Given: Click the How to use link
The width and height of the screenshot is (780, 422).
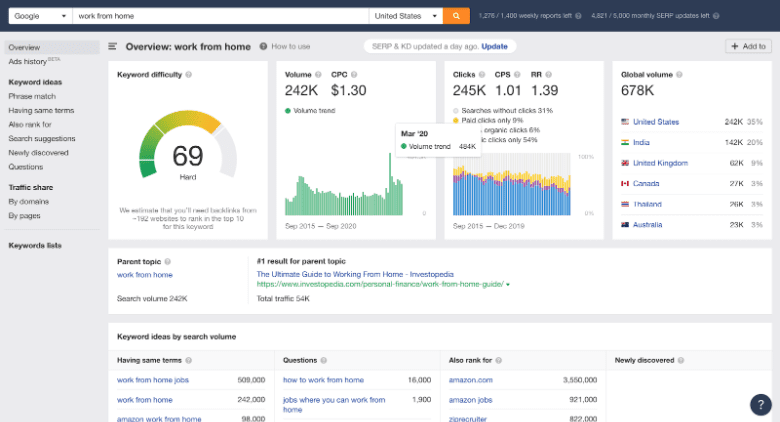Looking at the screenshot, I should coord(291,46).
